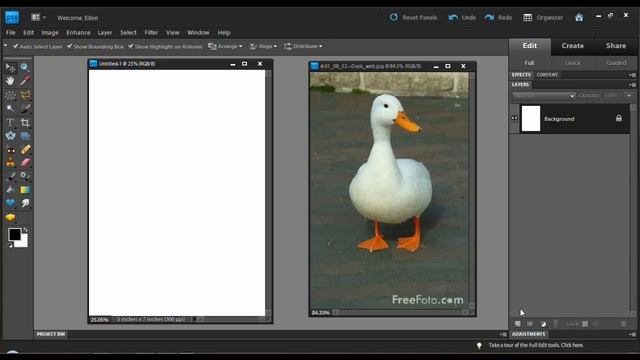Click the black foreground color swatch
The width and height of the screenshot is (640, 360).
tap(15, 234)
